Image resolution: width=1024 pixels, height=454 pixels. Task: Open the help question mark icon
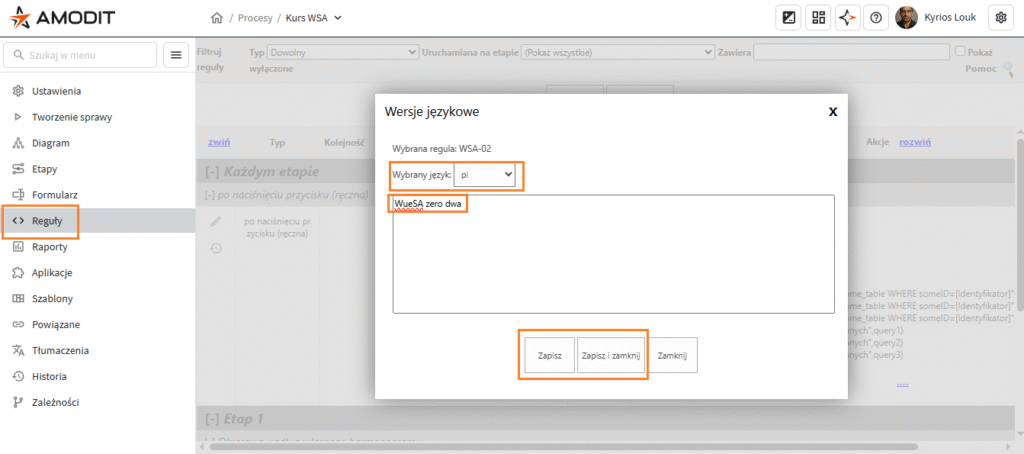coord(876,18)
